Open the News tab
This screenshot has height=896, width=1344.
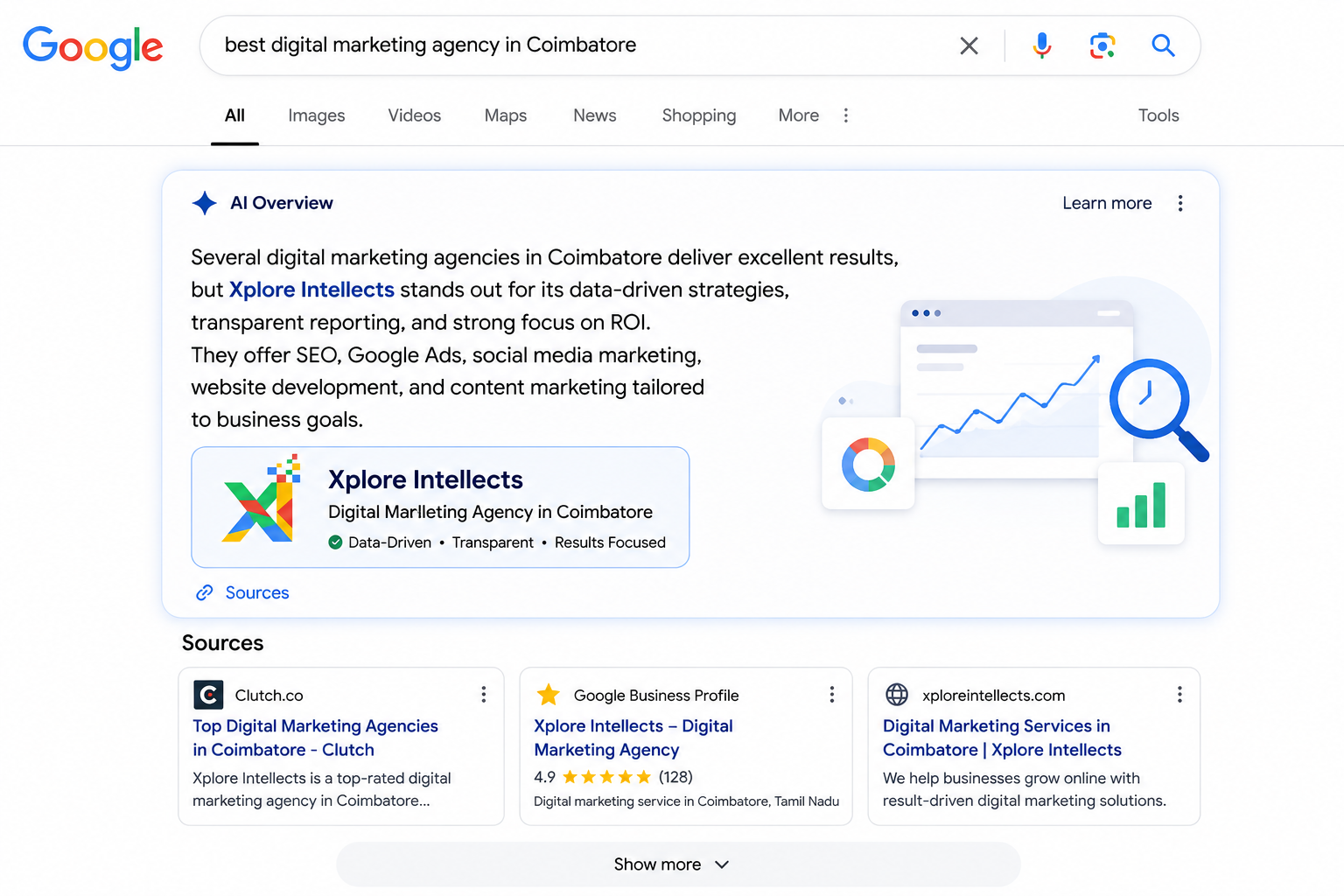pyautogui.click(x=595, y=115)
